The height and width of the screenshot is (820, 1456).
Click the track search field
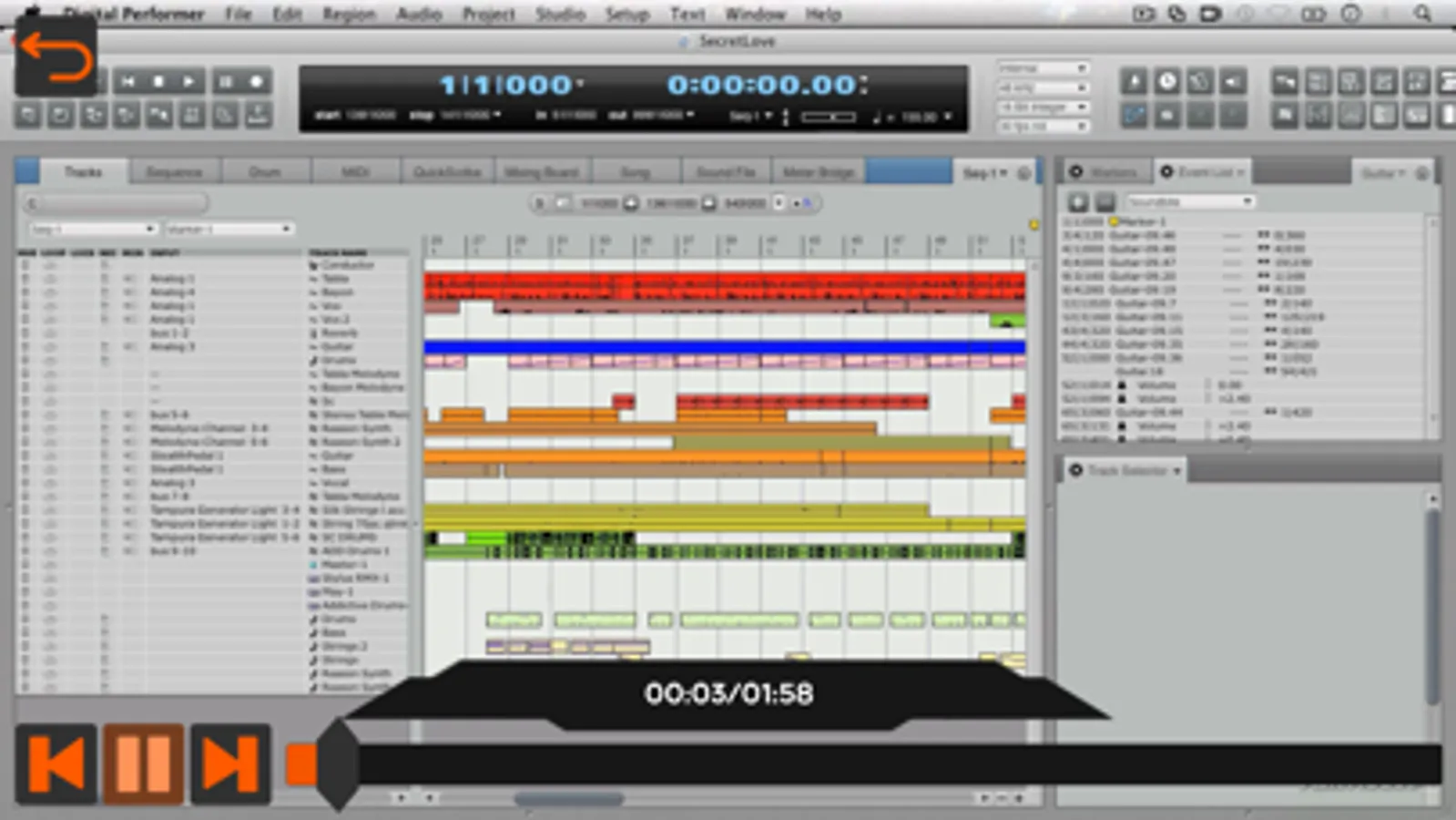(x=116, y=203)
